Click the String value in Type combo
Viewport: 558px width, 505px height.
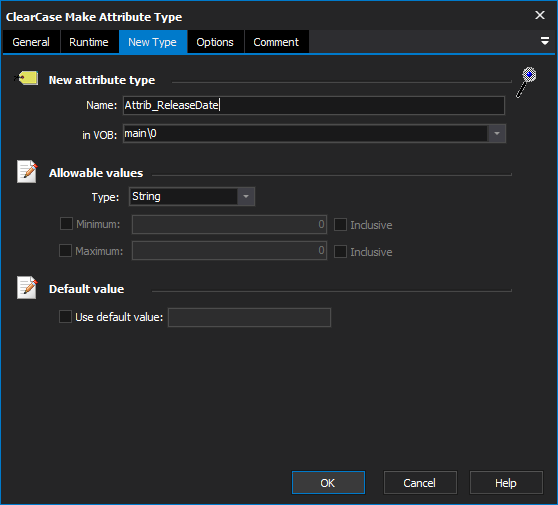click(x=146, y=196)
